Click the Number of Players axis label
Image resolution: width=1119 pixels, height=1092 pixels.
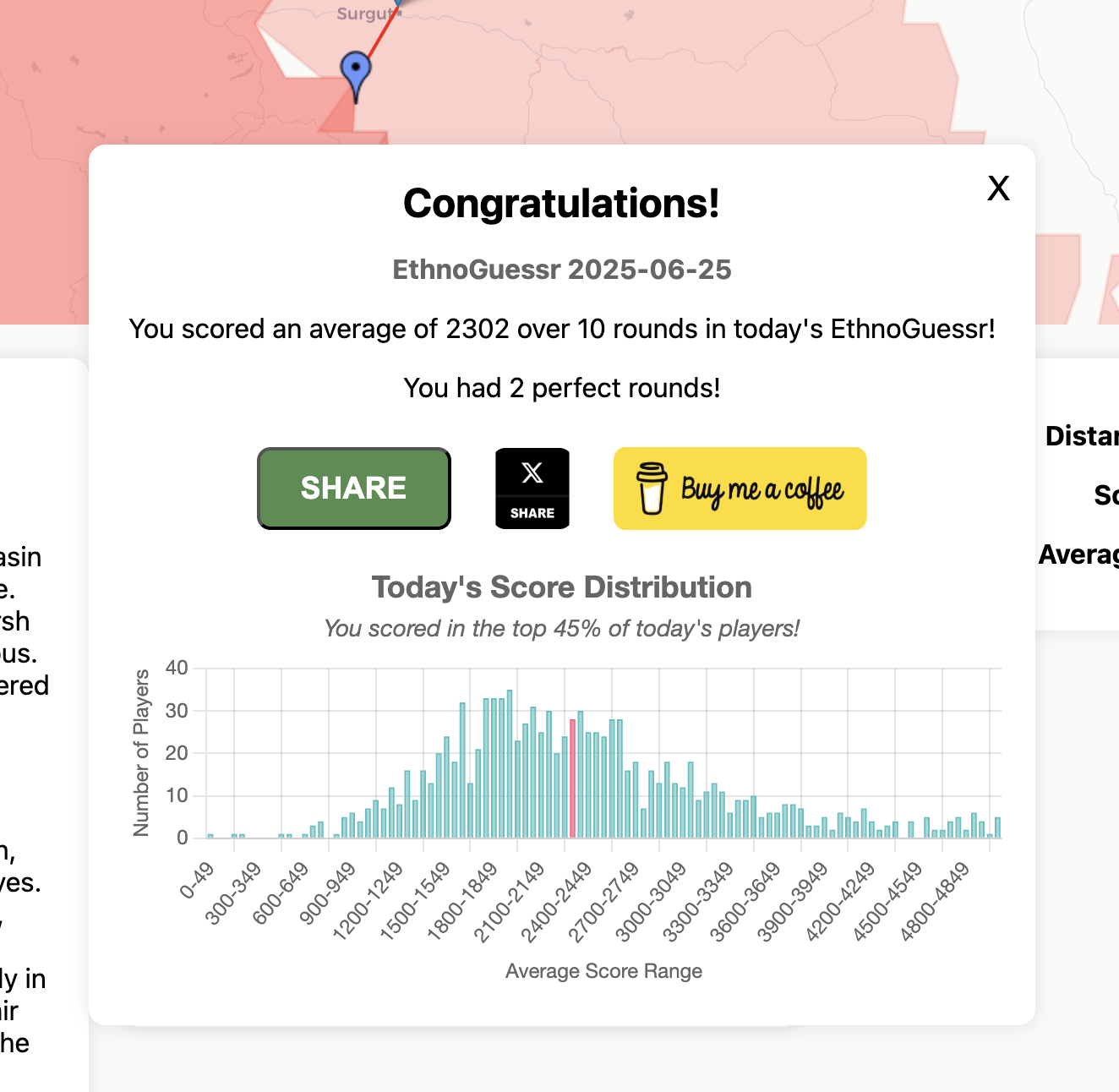tap(141, 753)
